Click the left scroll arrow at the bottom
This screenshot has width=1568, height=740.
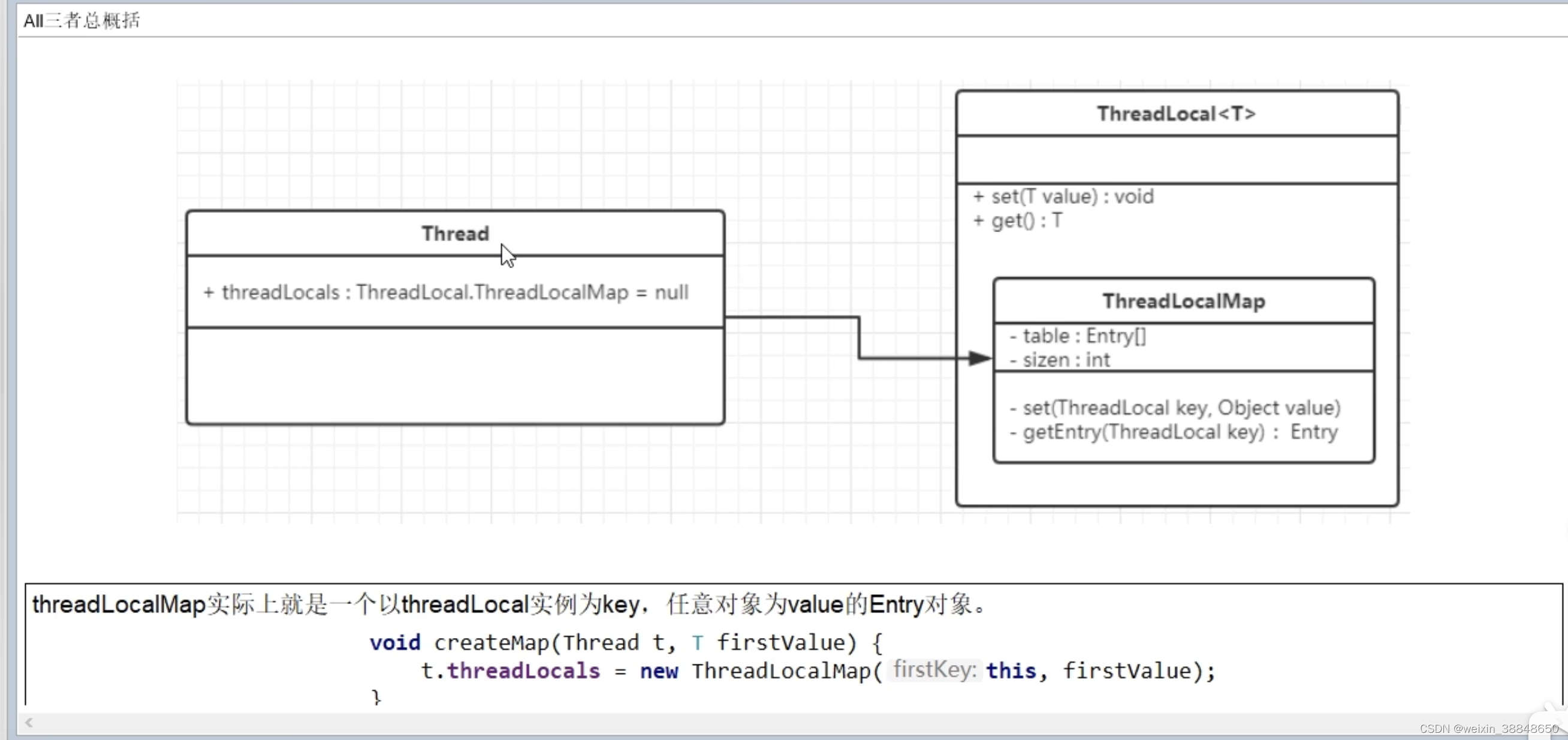click(x=29, y=723)
